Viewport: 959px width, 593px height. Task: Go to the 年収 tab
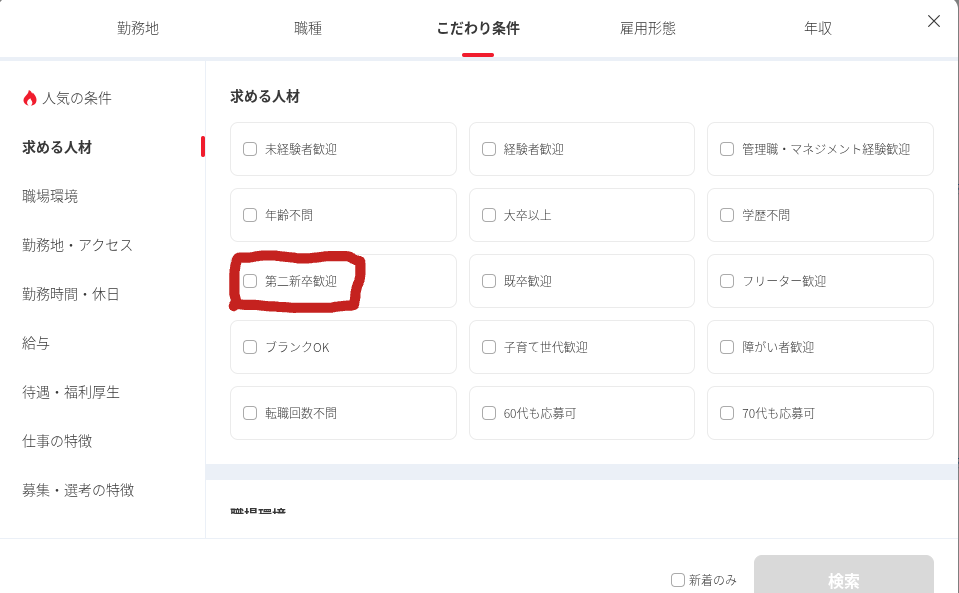817,28
